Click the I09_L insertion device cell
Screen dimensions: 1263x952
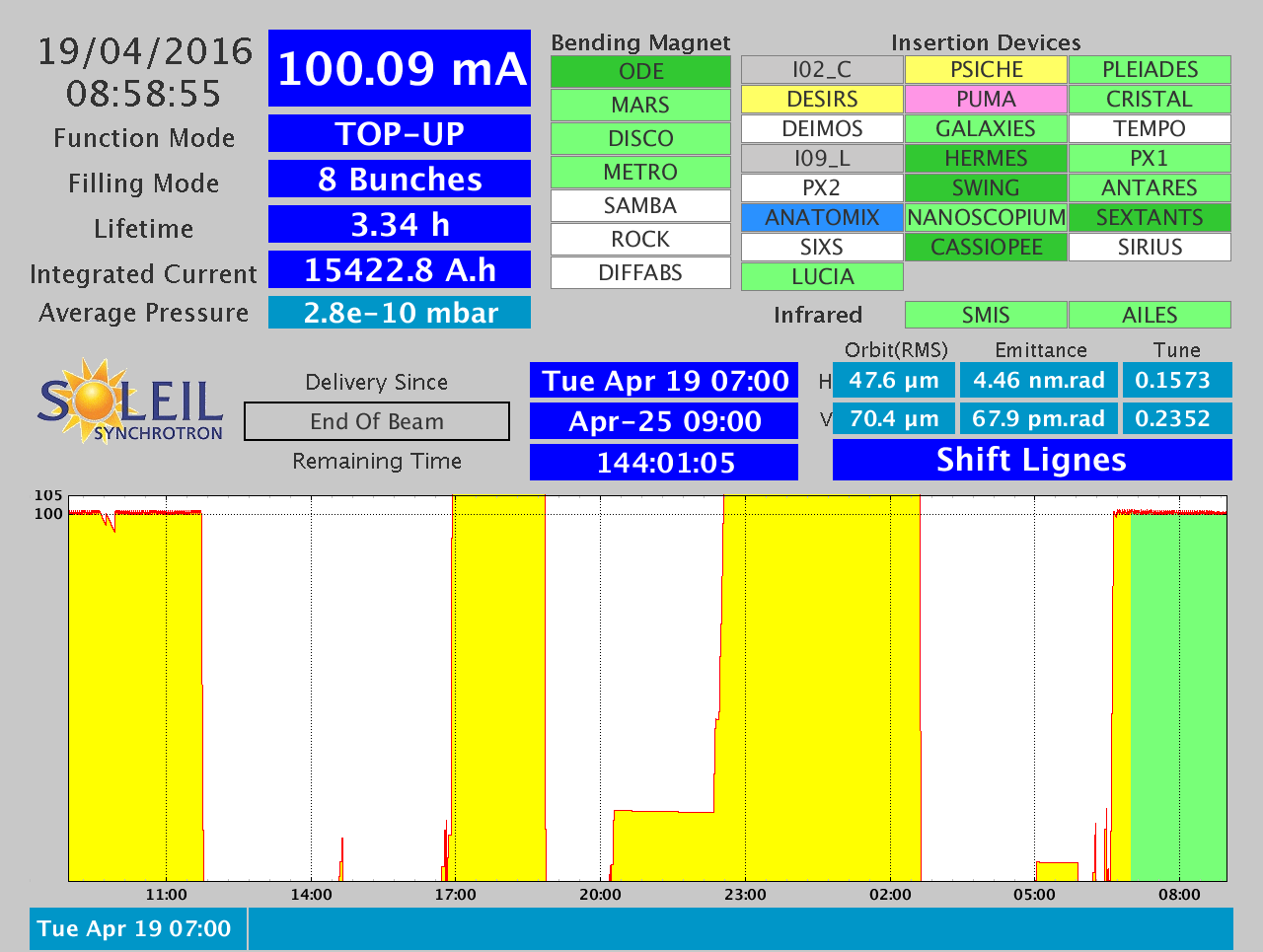point(822,159)
